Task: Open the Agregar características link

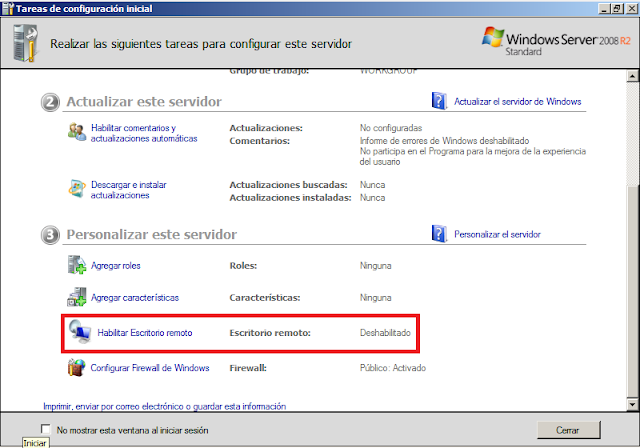Action: point(135,298)
